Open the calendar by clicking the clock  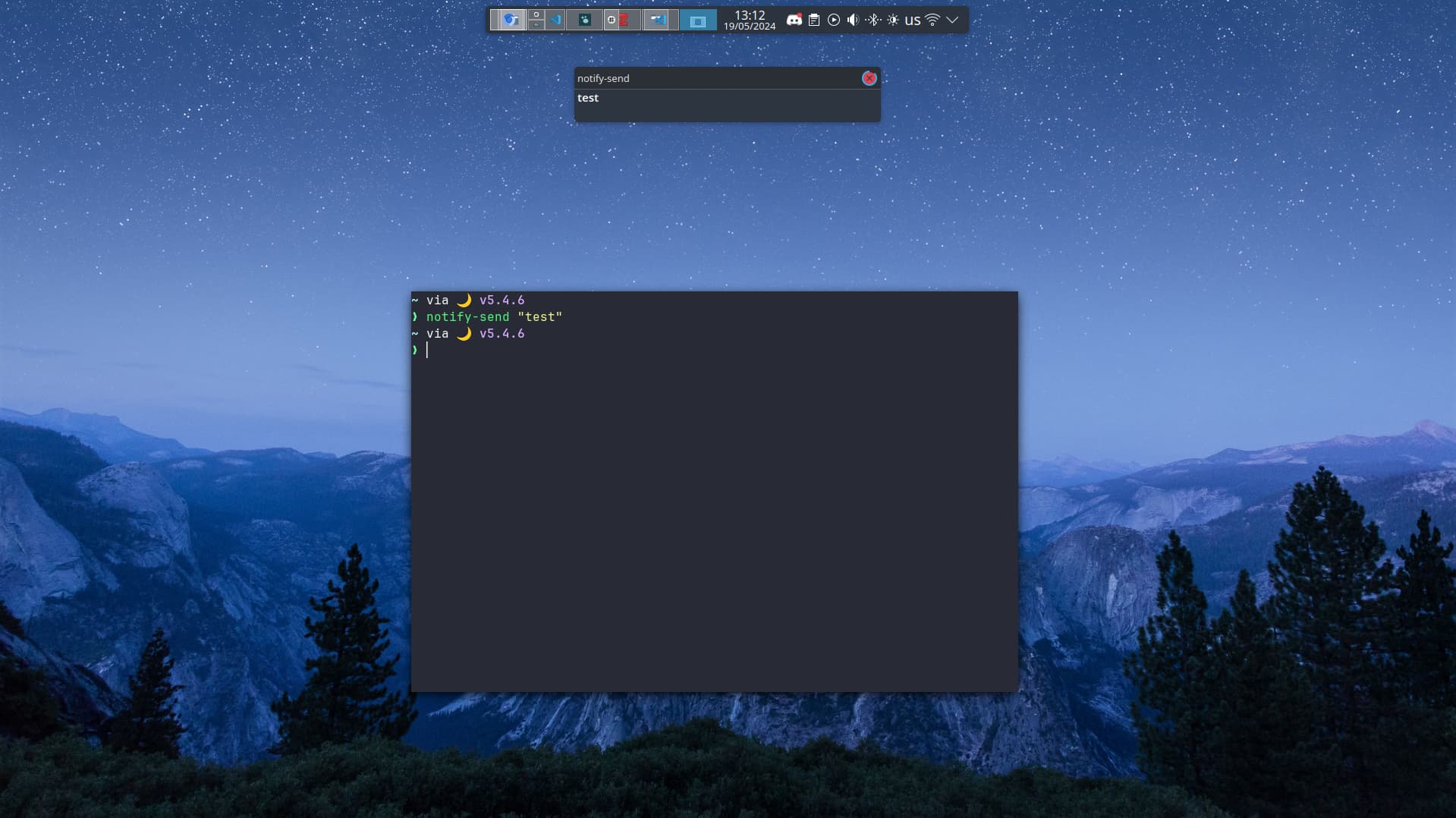[x=749, y=14]
